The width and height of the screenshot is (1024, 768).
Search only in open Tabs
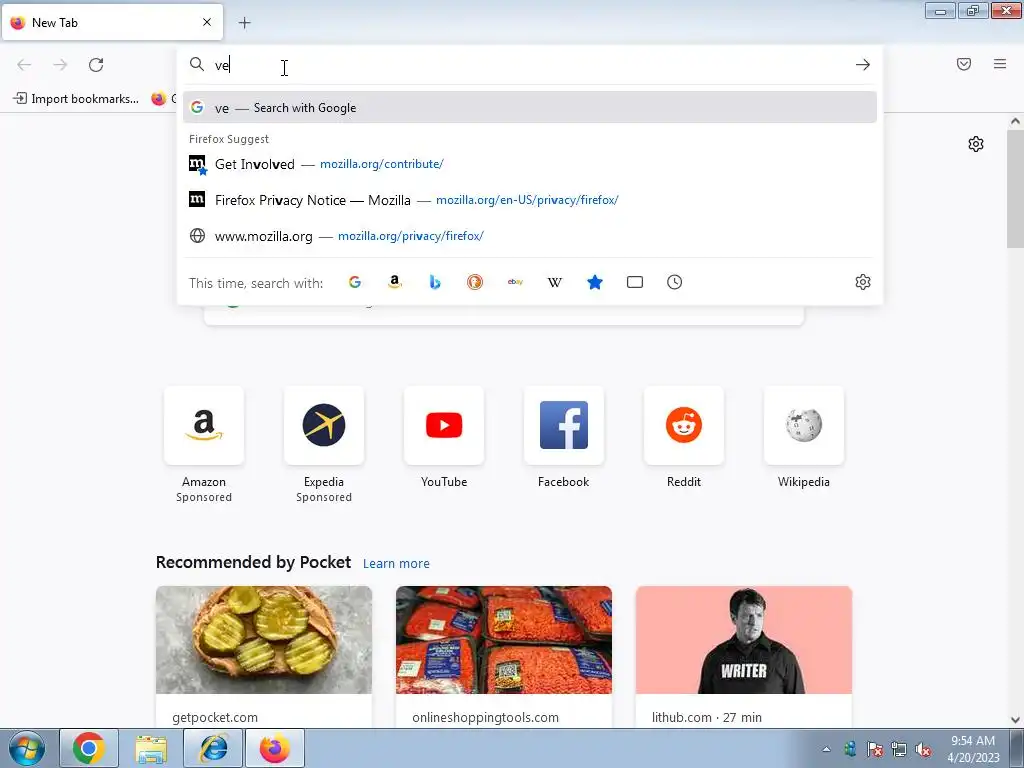coord(635,282)
